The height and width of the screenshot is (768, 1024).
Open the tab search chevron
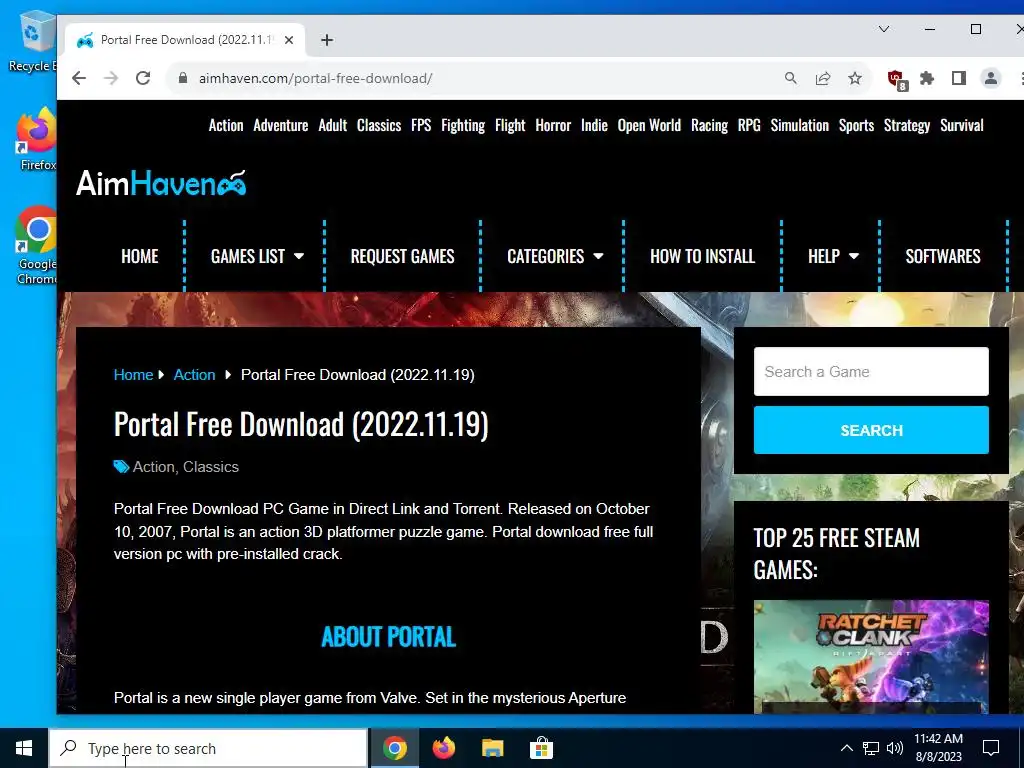(x=884, y=29)
